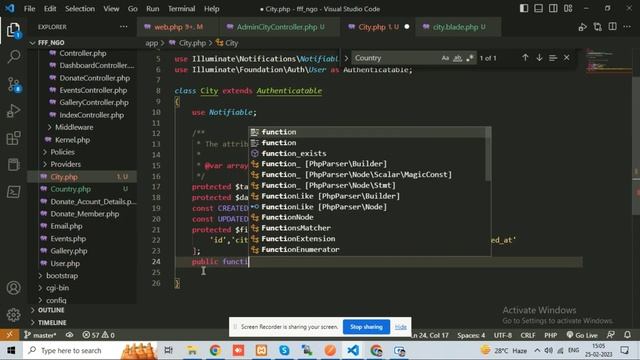Toggle find in selection icon
The image size is (640, 360).
553,58
